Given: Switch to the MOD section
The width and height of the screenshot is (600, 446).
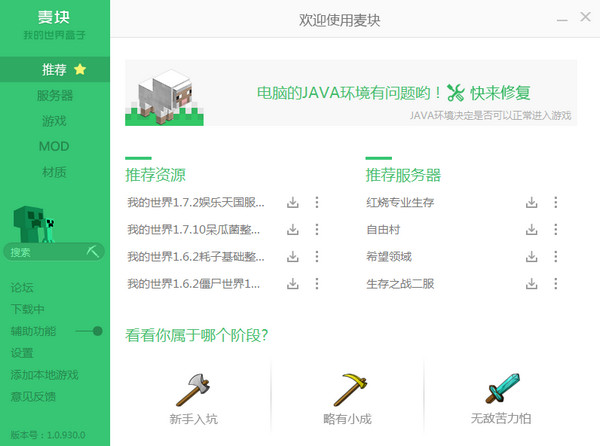Looking at the screenshot, I should point(54,147).
